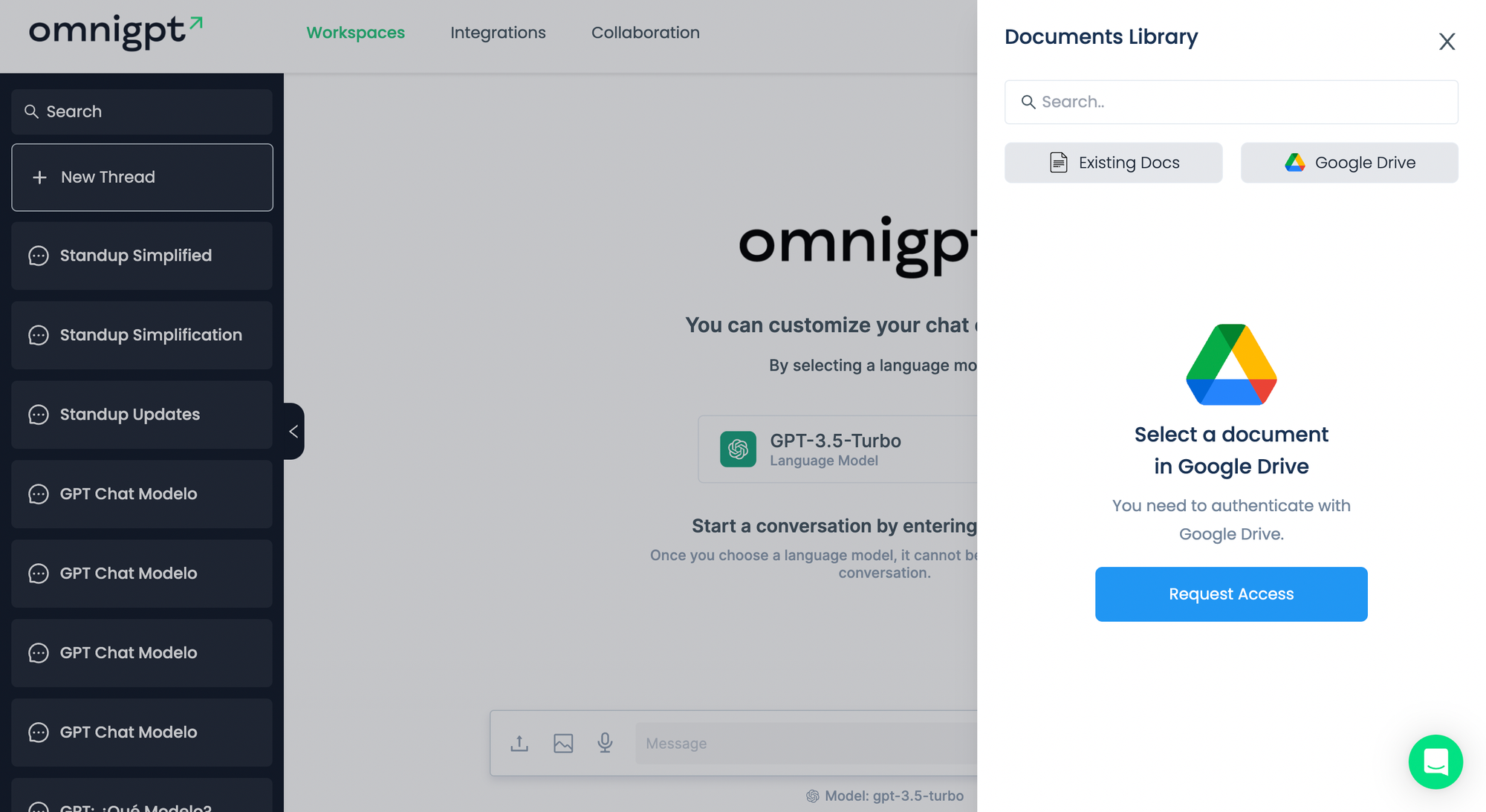
Task: Switch to the Google Drive tab
Action: click(x=1349, y=163)
